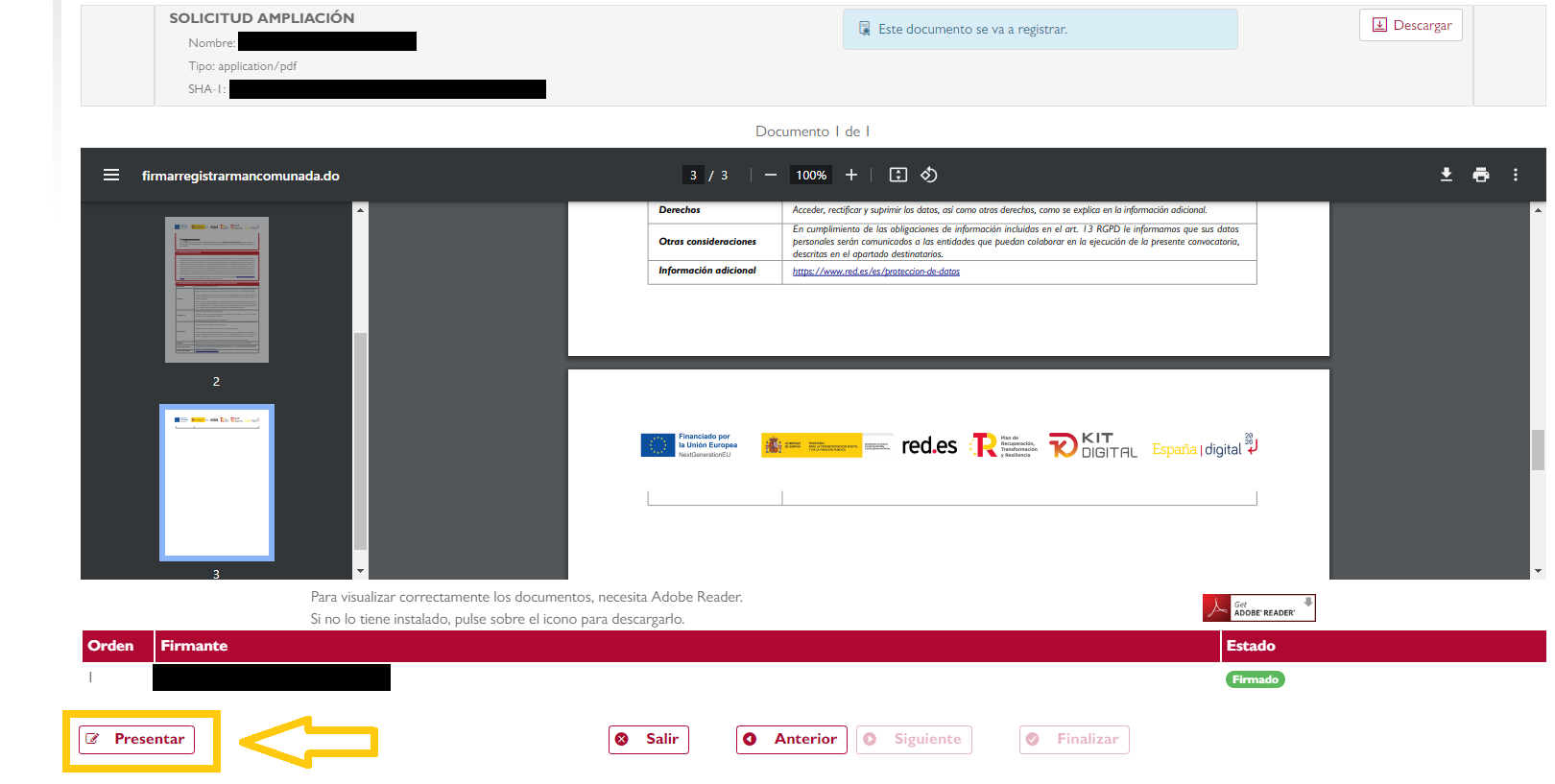The width and height of the screenshot is (1555, 784).
Task: Click the Finalizar button
Action: 1074,739
